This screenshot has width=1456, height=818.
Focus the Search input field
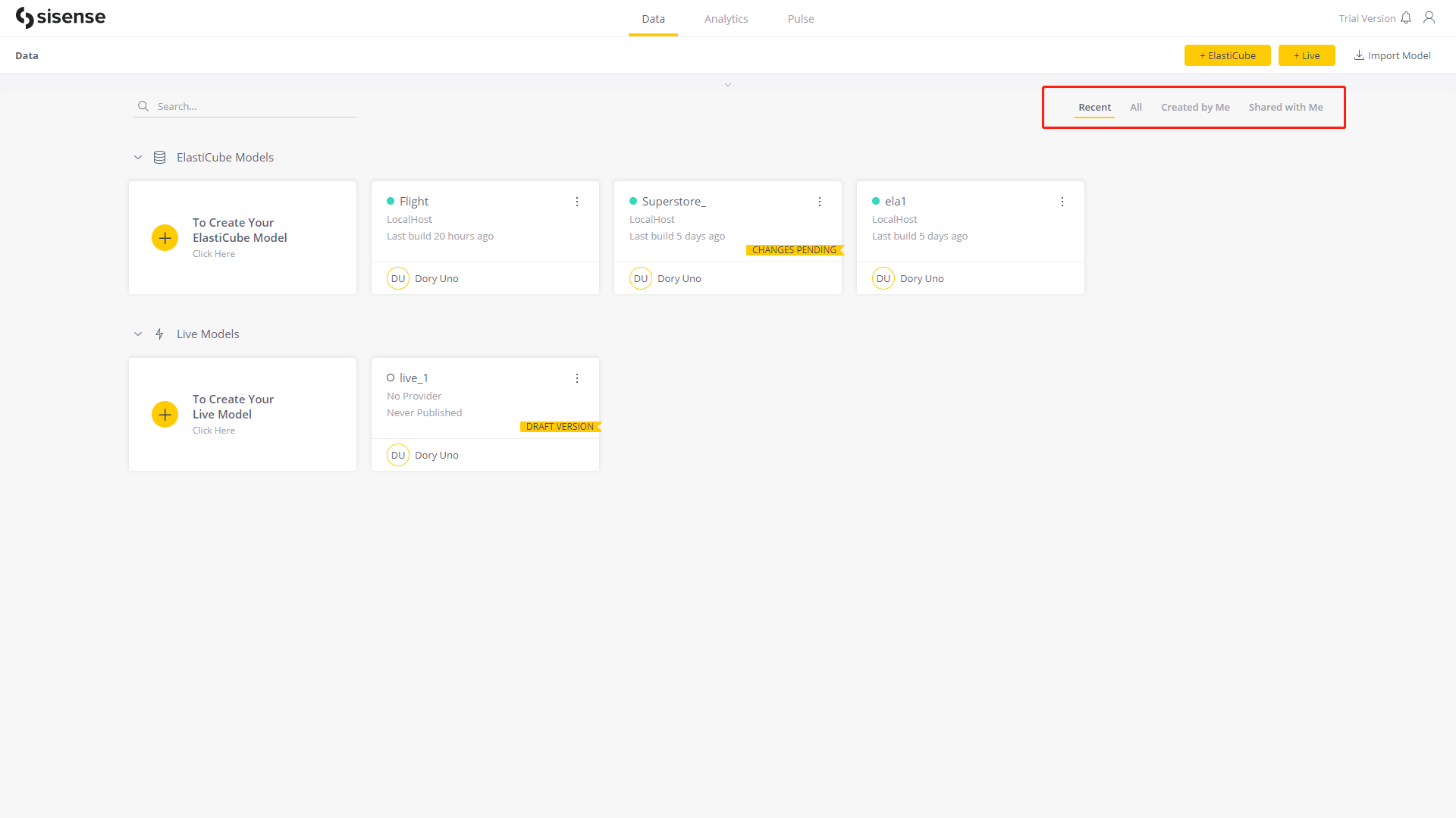(x=244, y=106)
